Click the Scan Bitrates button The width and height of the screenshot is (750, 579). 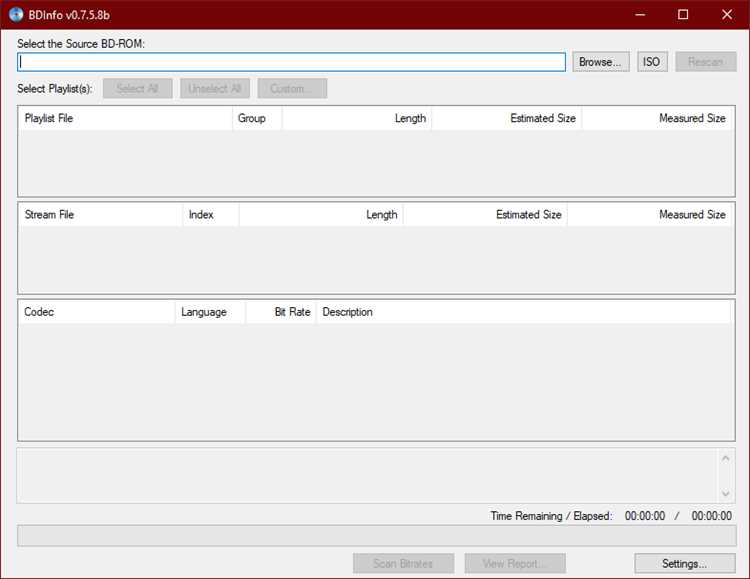click(x=403, y=564)
